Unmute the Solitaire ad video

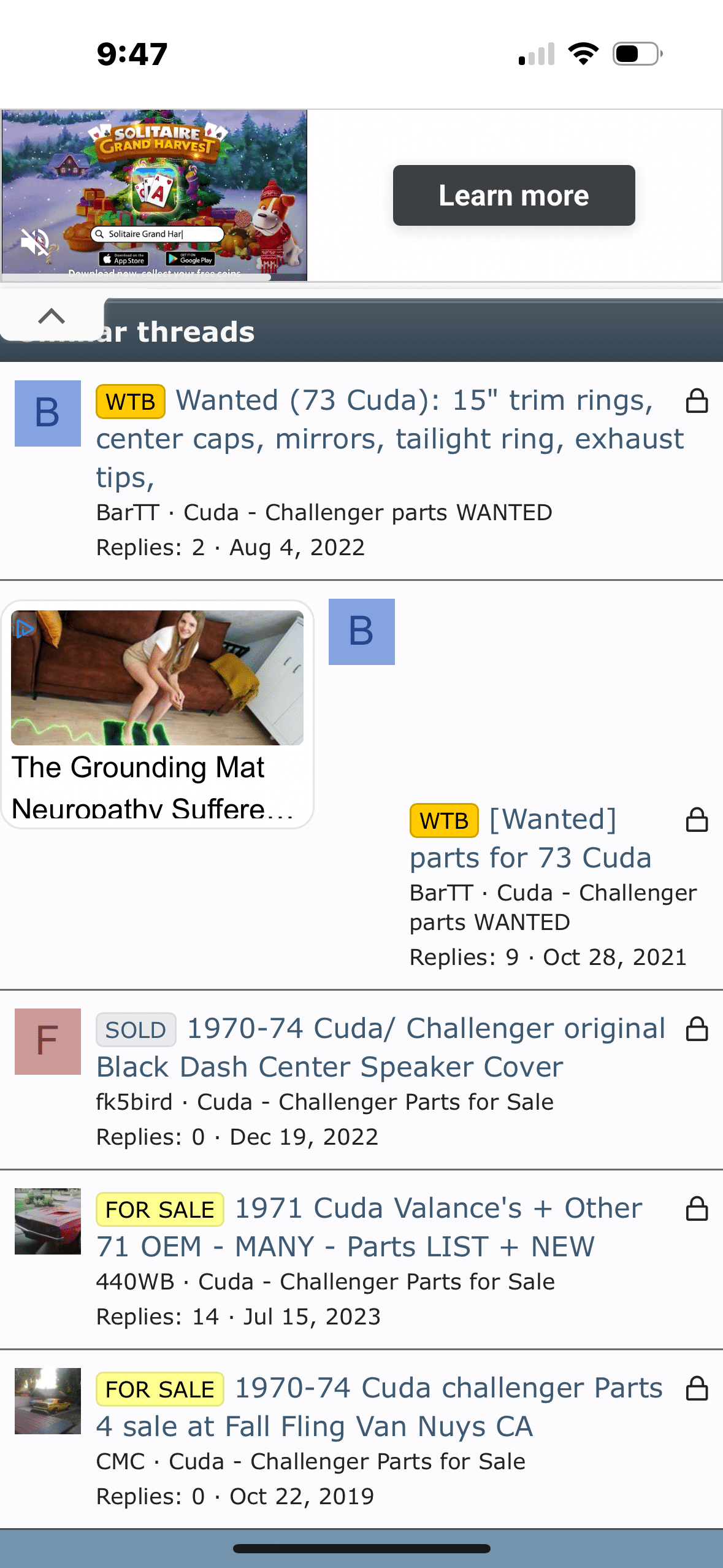pos(35,242)
